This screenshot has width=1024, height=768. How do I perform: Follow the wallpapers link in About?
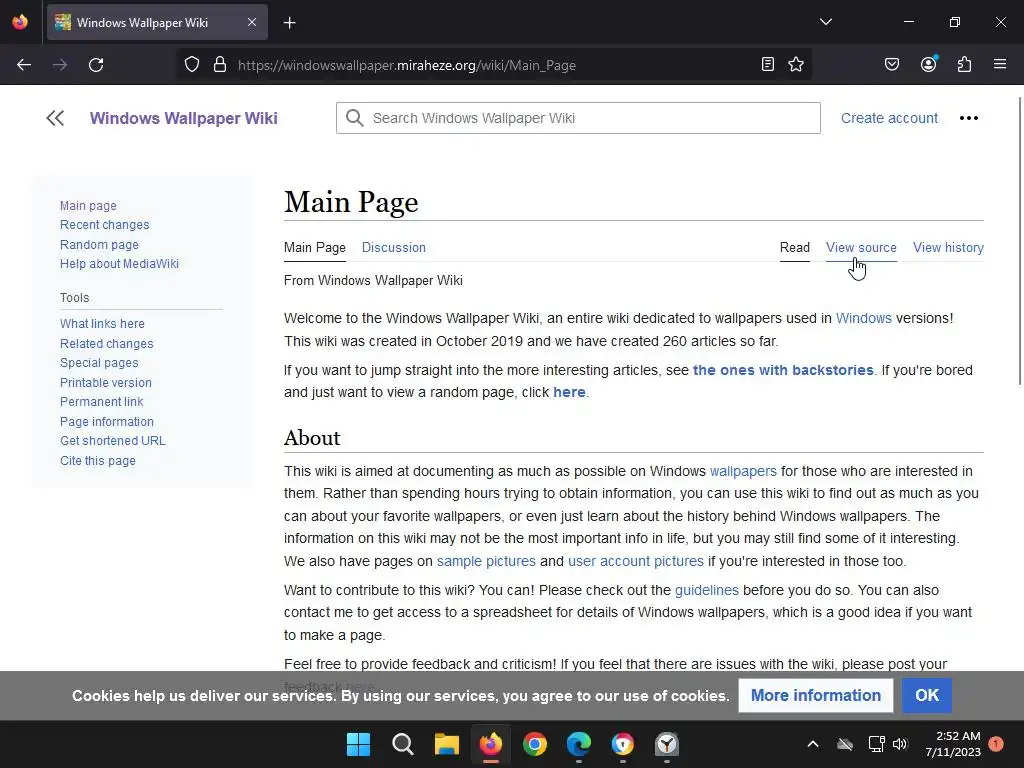743,472
